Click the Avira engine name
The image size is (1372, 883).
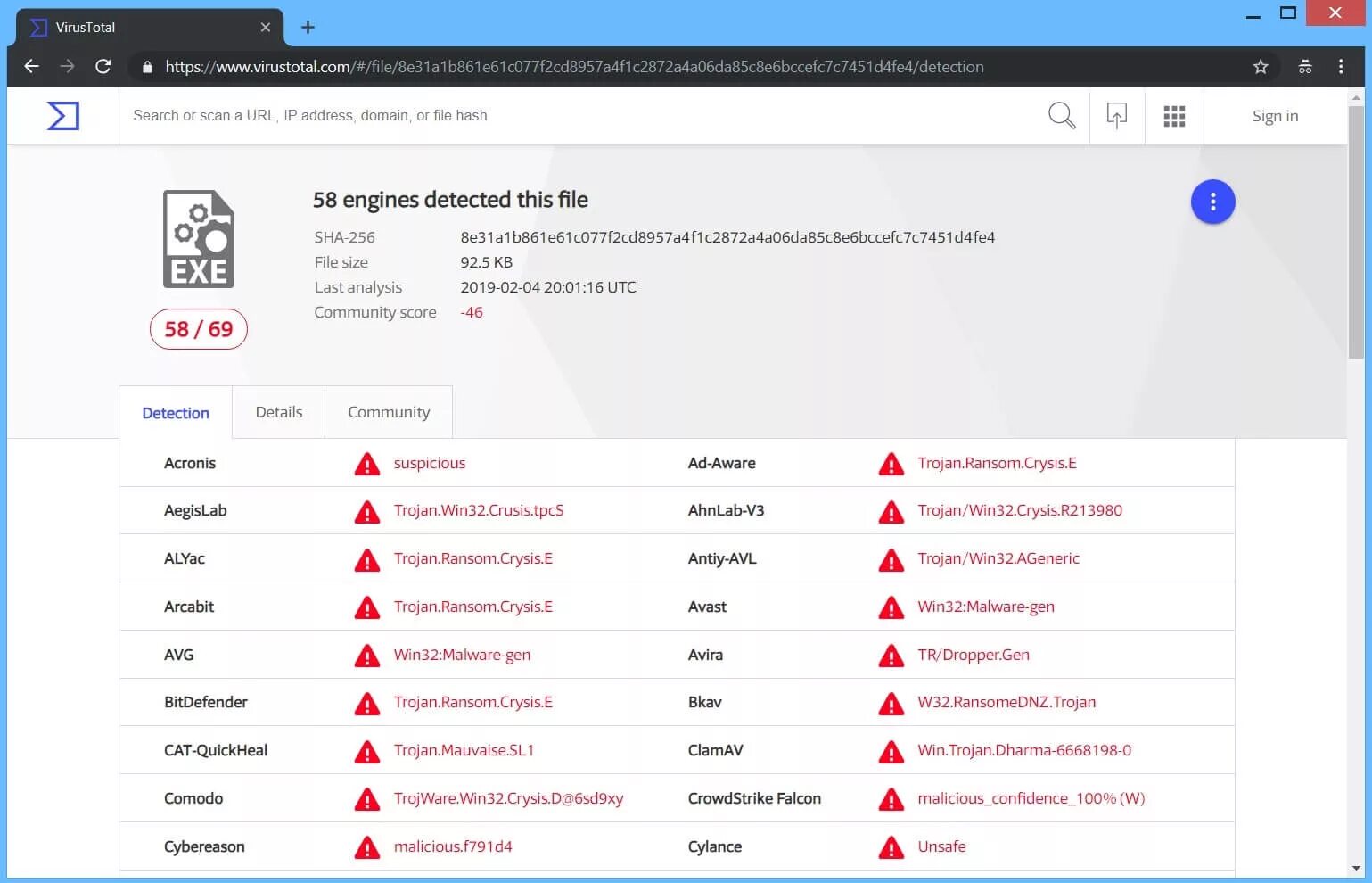(x=705, y=655)
